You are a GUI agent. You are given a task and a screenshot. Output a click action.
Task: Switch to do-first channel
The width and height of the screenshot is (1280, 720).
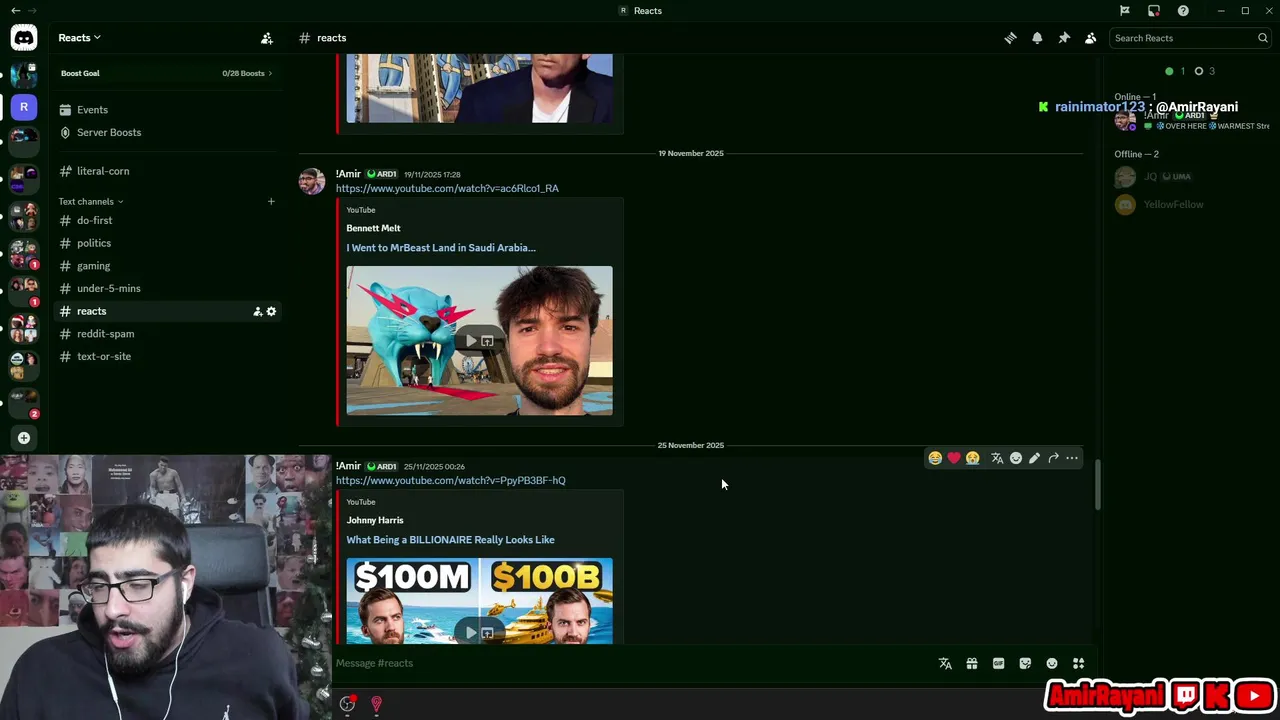click(x=166, y=220)
